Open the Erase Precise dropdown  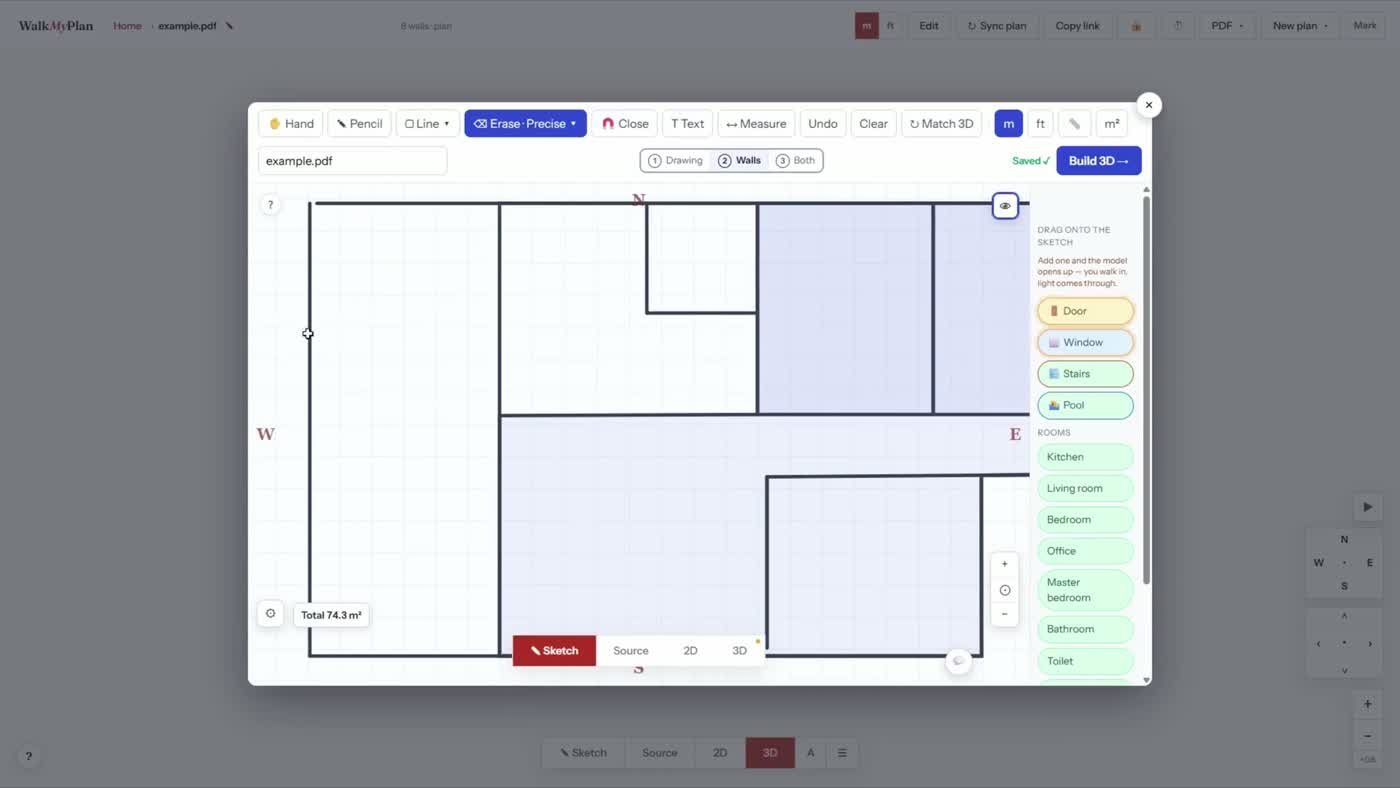(525, 124)
